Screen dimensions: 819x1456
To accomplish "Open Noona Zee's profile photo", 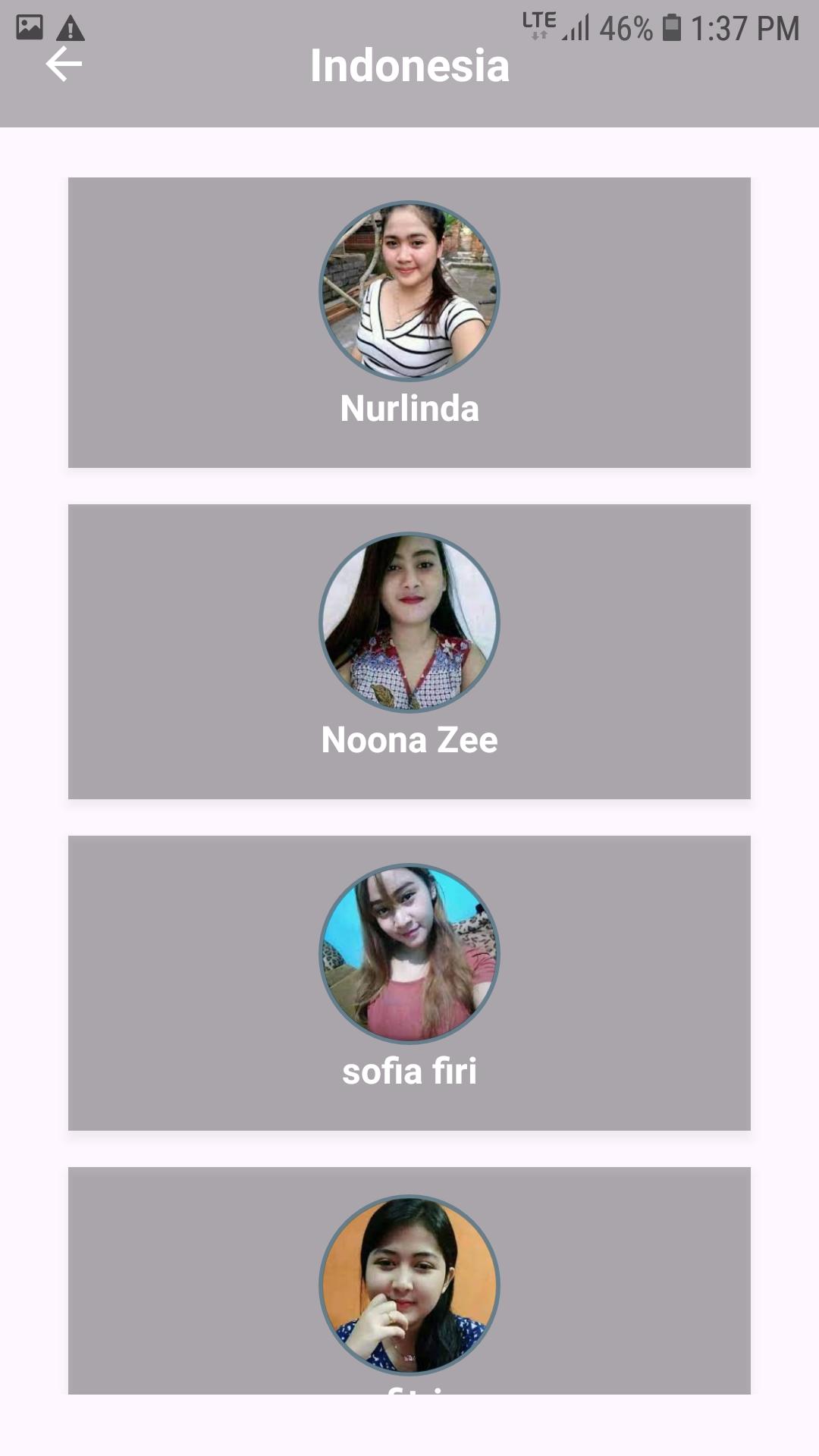I will pyautogui.click(x=409, y=622).
